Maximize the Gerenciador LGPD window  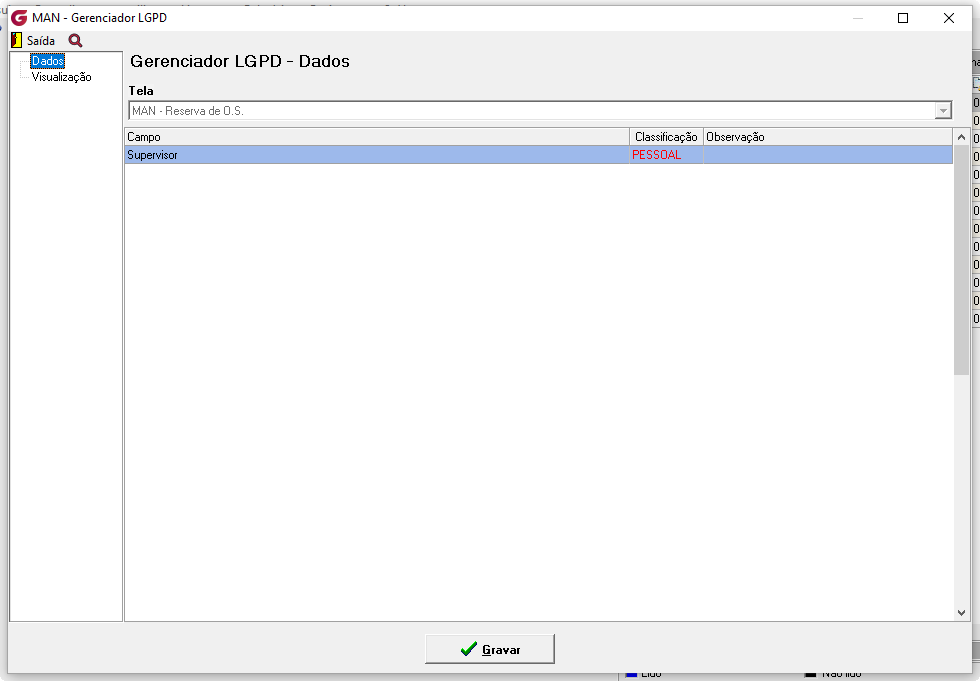[903, 18]
